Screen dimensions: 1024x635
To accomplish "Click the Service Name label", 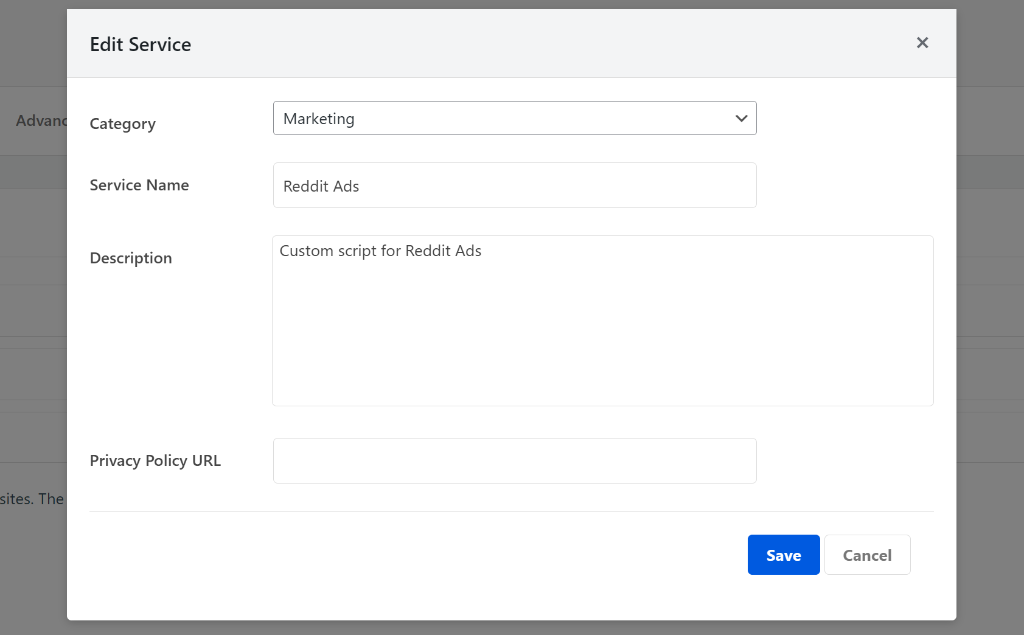I will pos(139,185).
